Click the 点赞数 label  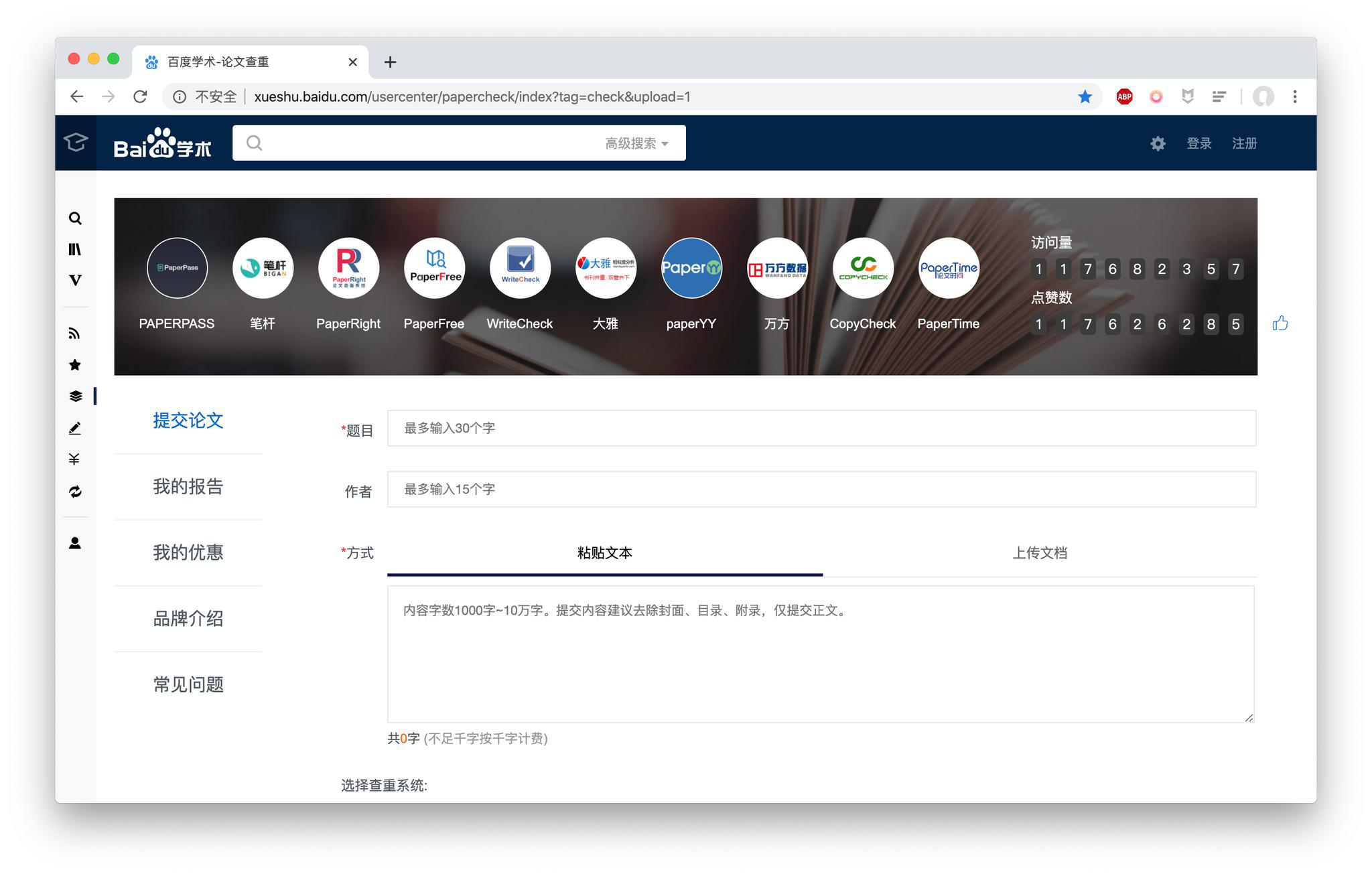[x=1051, y=297]
